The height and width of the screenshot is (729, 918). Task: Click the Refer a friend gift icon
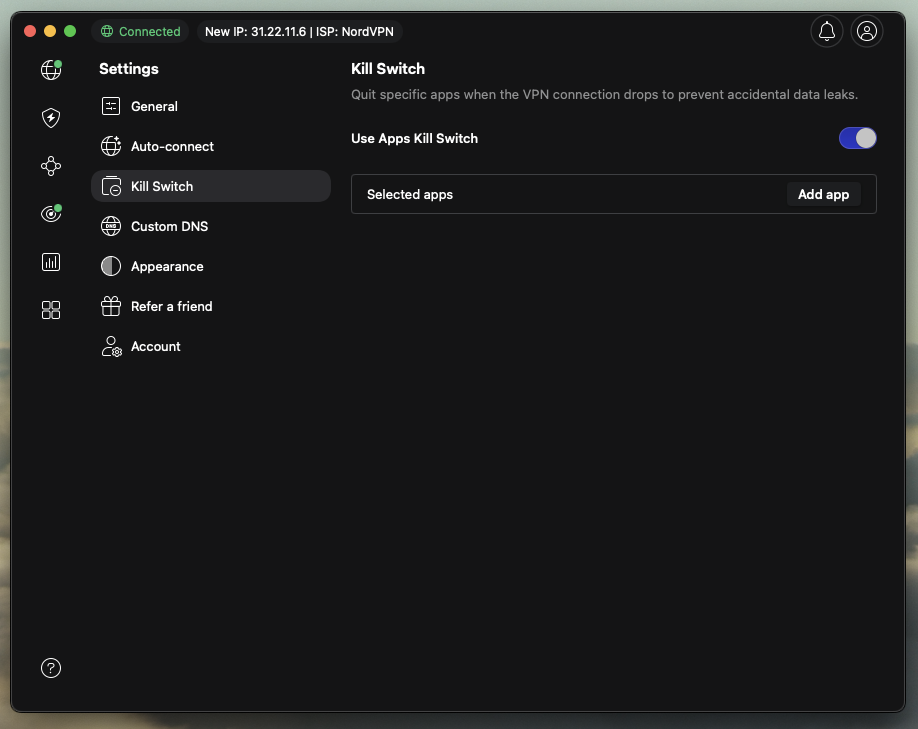pyautogui.click(x=111, y=306)
